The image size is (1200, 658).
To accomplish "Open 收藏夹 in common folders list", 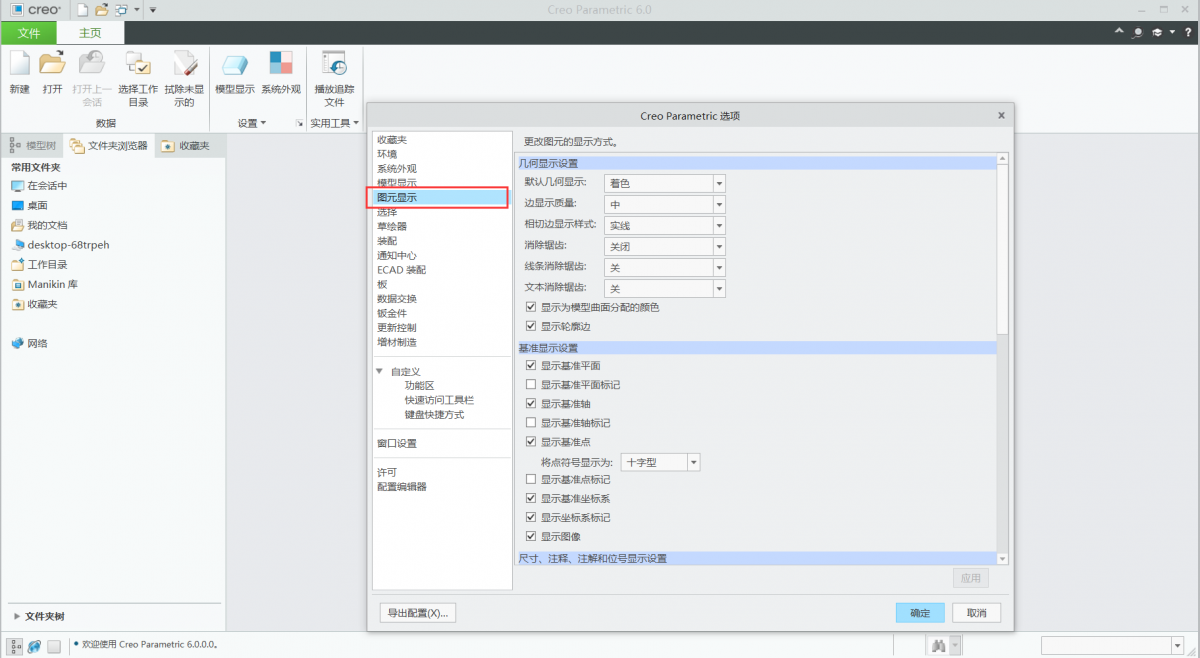I will tap(35, 304).
